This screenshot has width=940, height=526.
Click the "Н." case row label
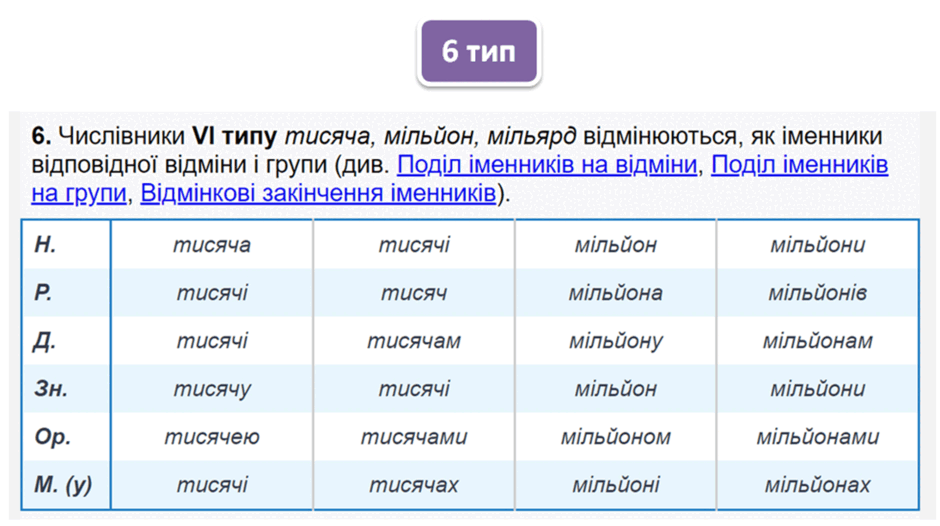(67, 245)
